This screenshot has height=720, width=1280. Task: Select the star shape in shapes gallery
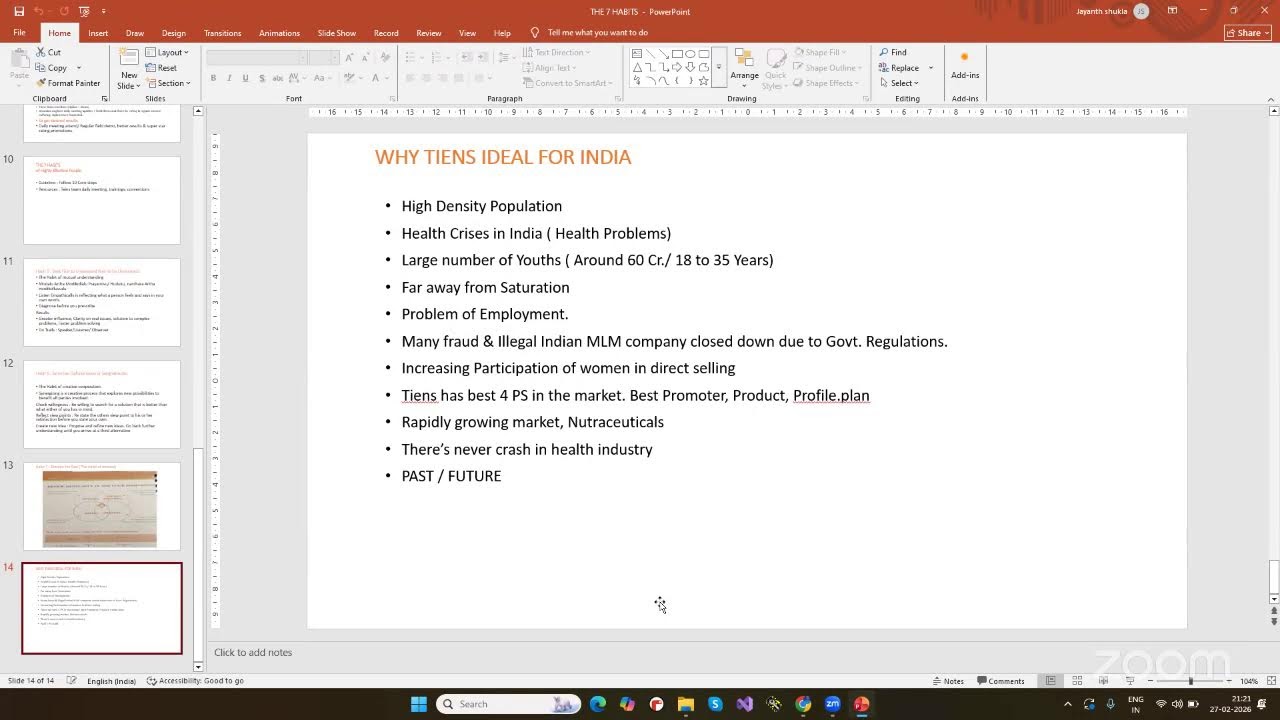704,81
